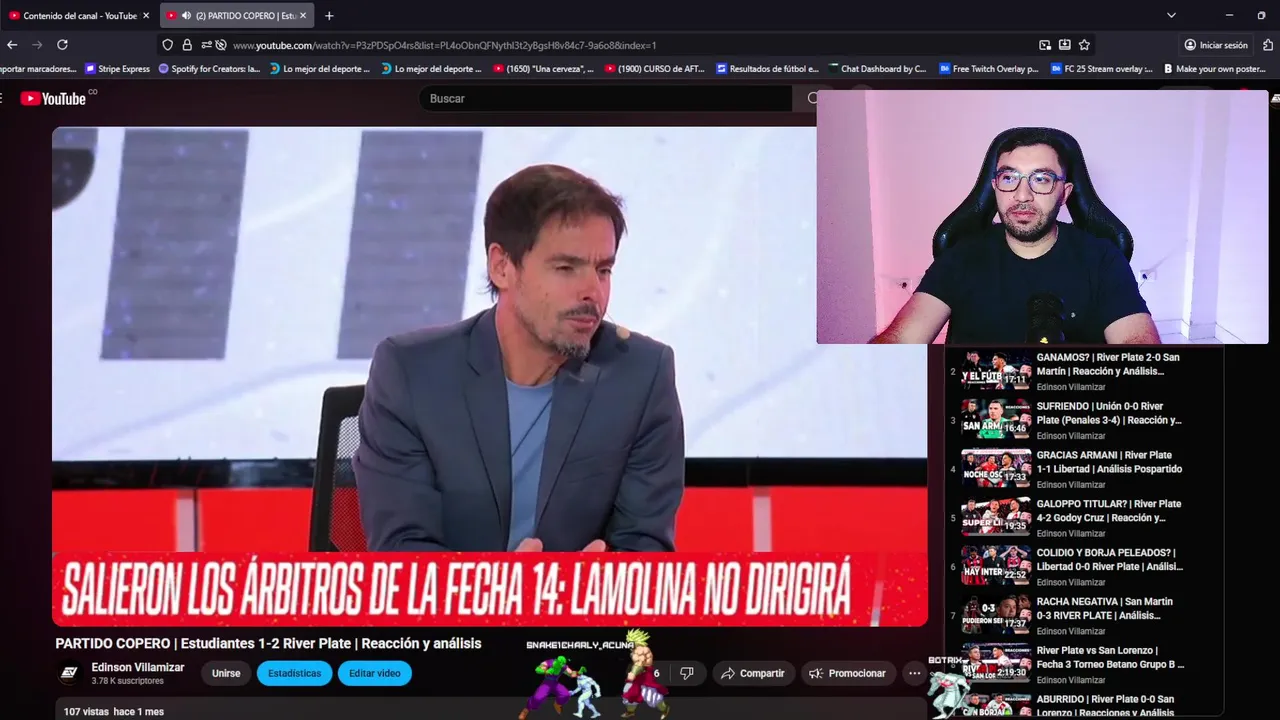Open the browser toolbar icon right of 'Iniciar sesión'
The height and width of the screenshot is (720, 1280).
(1268, 45)
